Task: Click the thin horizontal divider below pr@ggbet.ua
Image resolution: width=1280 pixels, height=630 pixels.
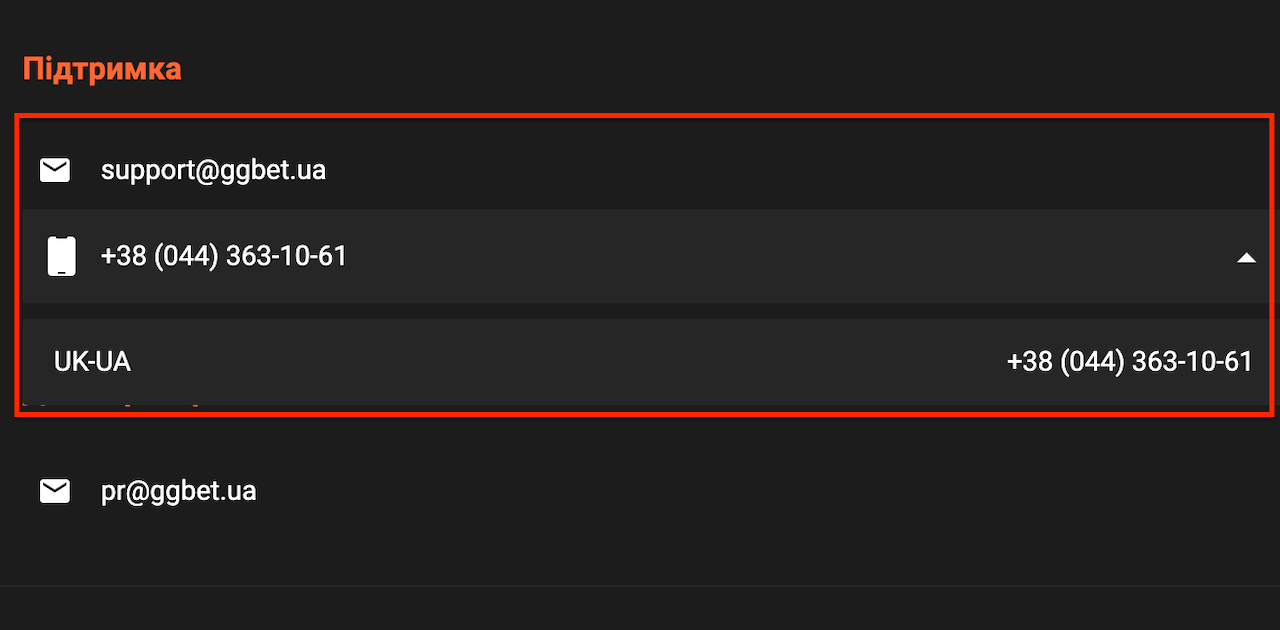Action: pos(640,585)
